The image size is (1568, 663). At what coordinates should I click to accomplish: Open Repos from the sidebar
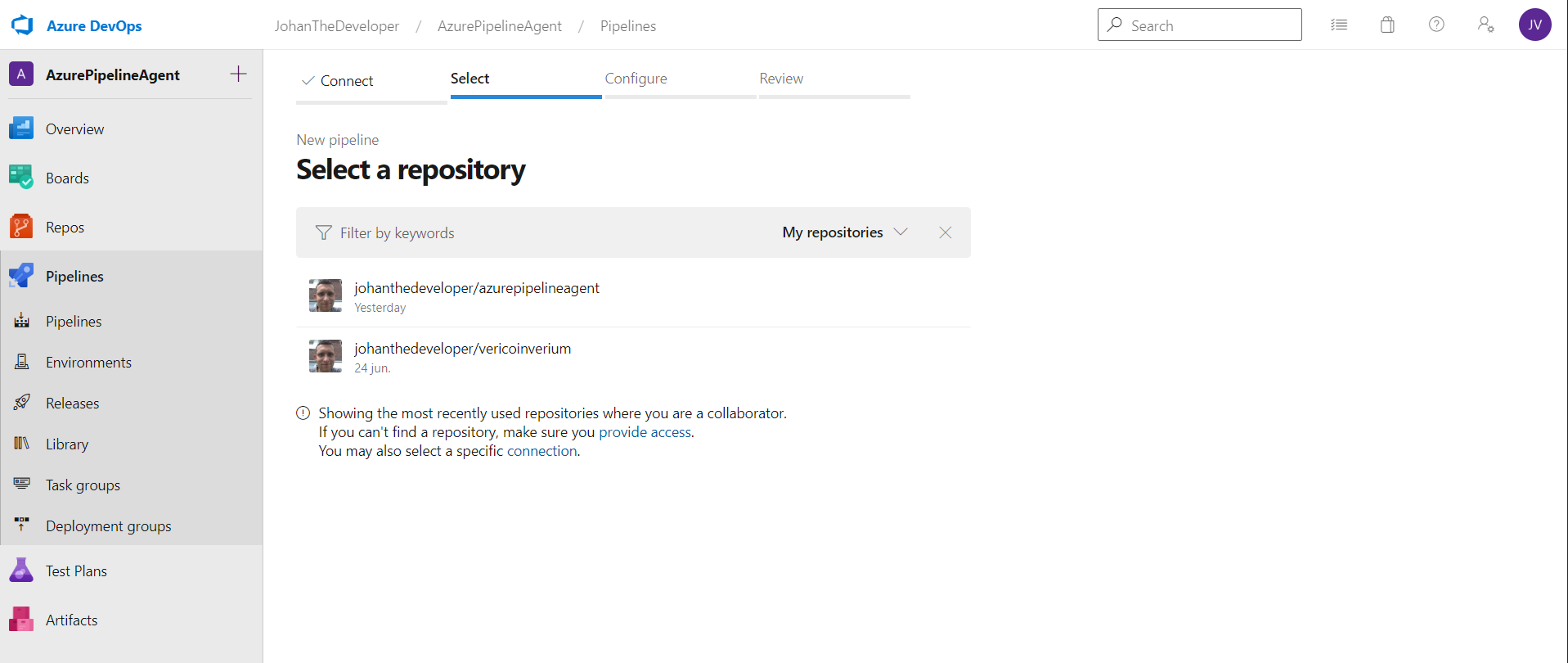click(x=65, y=228)
